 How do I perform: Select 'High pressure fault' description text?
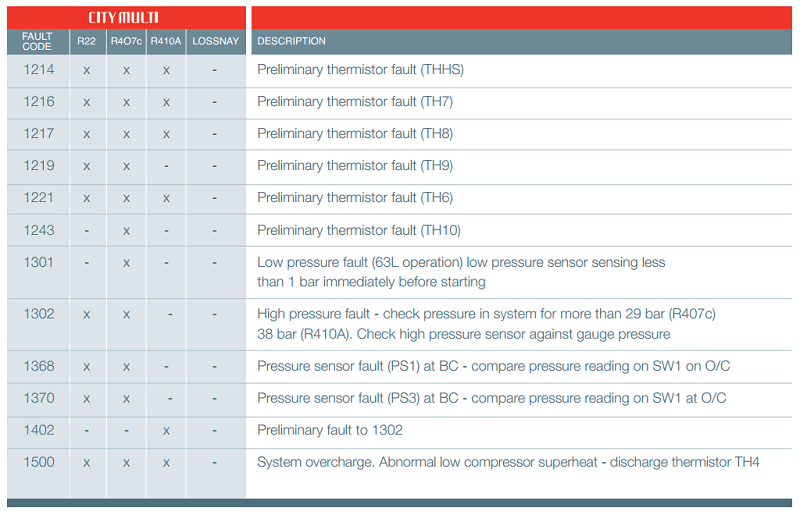coord(486,324)
